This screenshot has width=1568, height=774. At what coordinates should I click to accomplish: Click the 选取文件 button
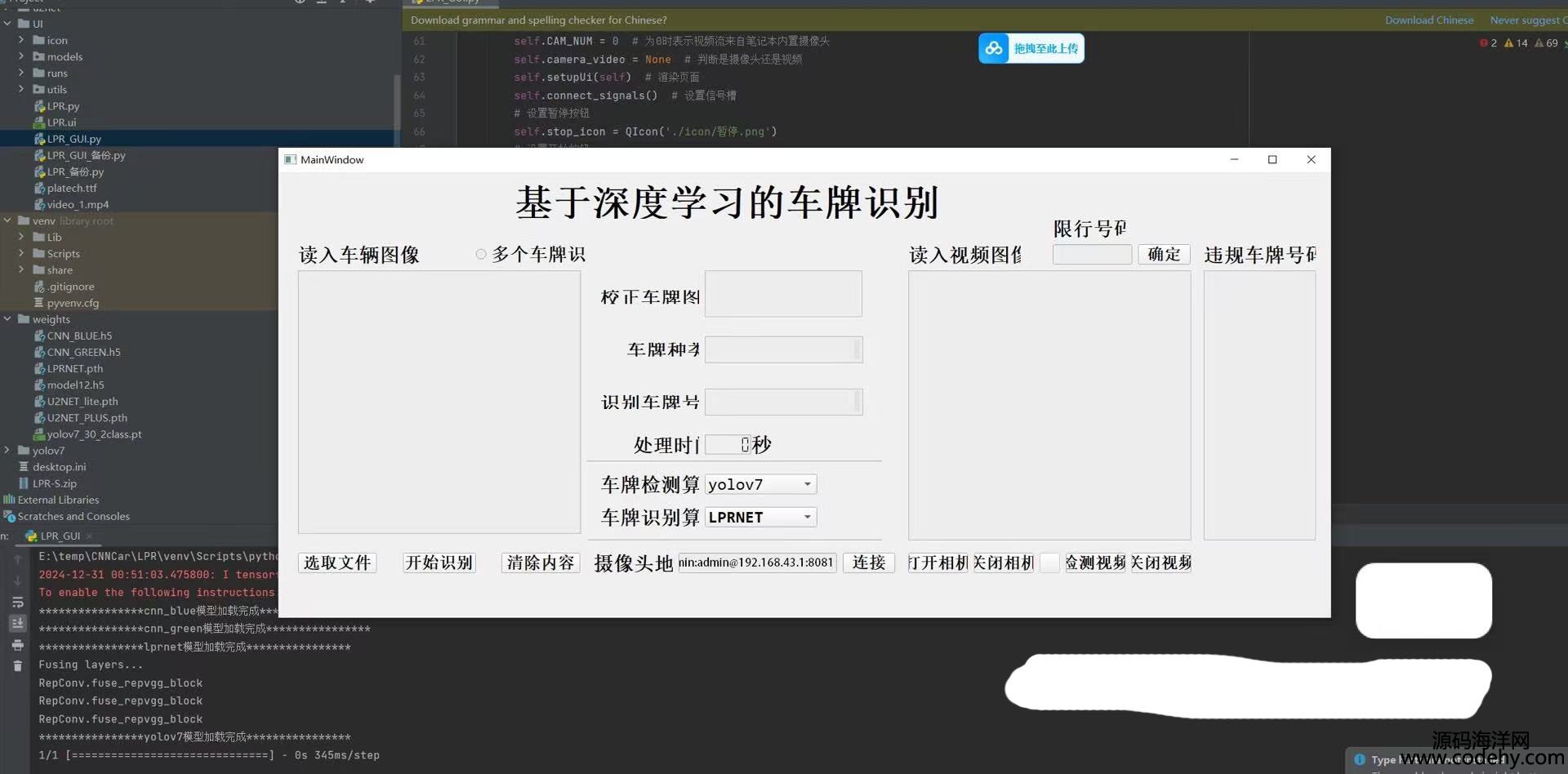[337, 563]
